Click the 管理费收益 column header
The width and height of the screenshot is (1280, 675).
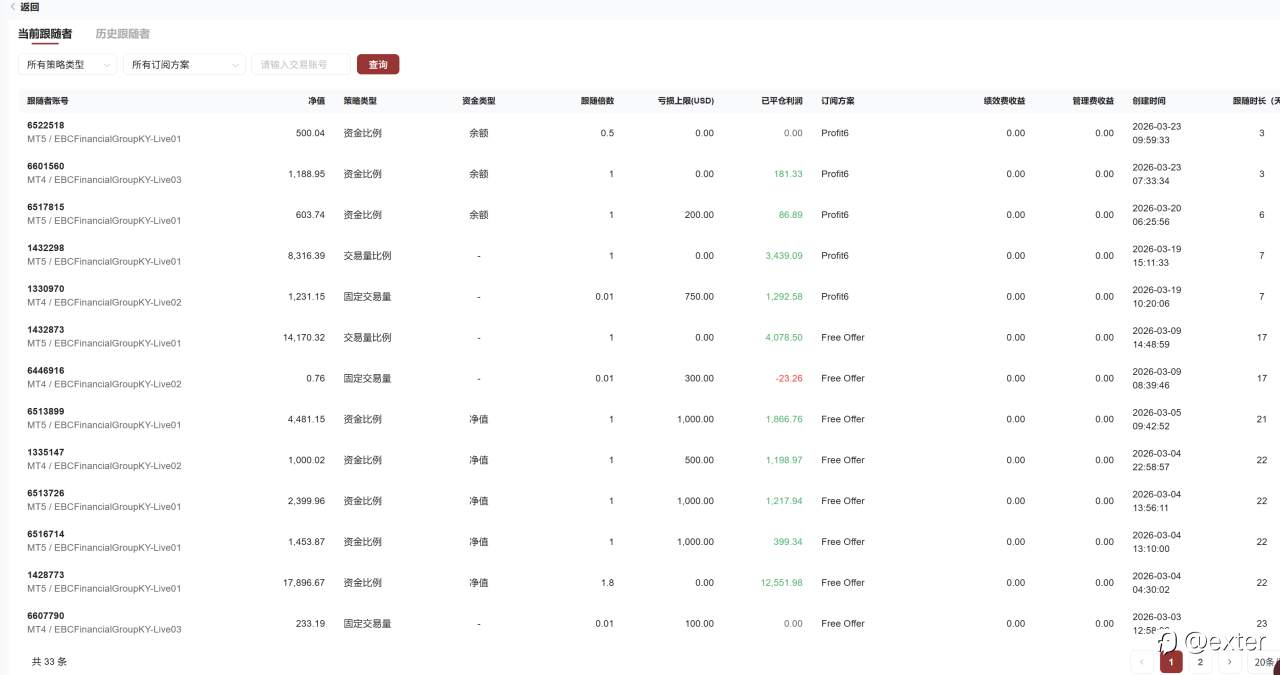pyautogui.click(x=1093, y=101)
